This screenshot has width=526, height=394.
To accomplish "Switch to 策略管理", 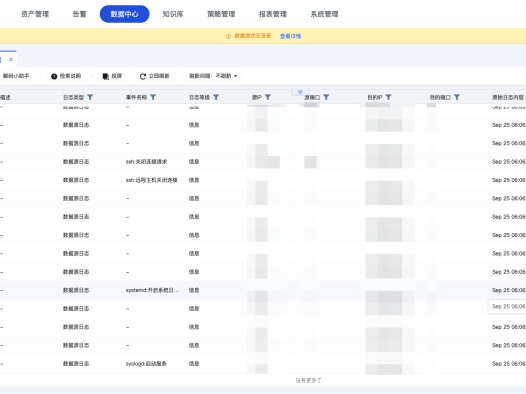I will 221,14.
